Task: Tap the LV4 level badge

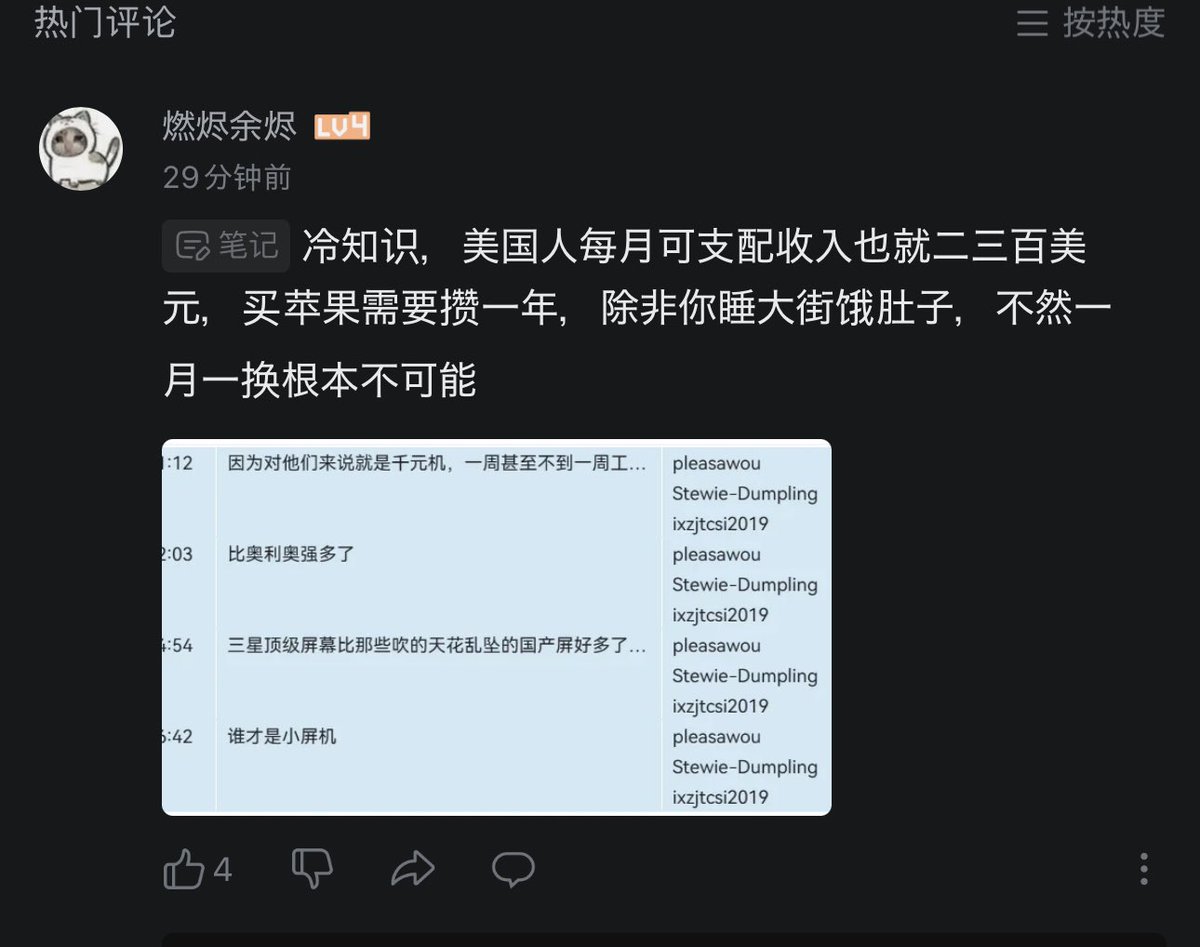Action: tap(342, 127)
